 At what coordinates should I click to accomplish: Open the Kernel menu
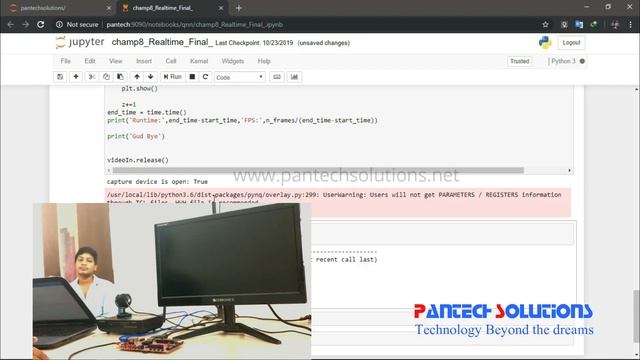(199, 61)
